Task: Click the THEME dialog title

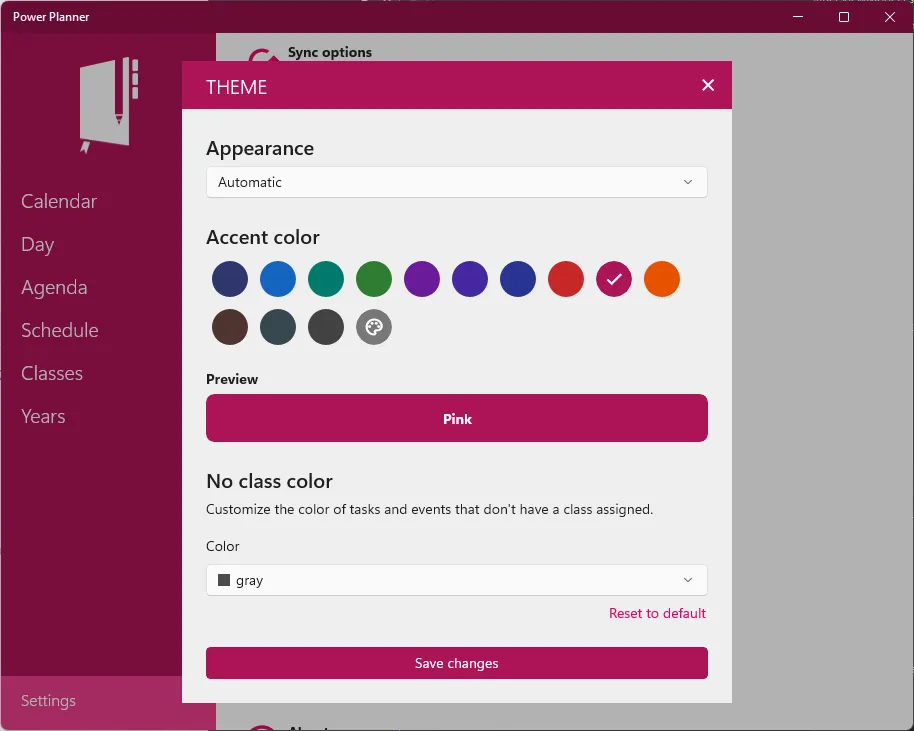Action: [x=237, y=87]
